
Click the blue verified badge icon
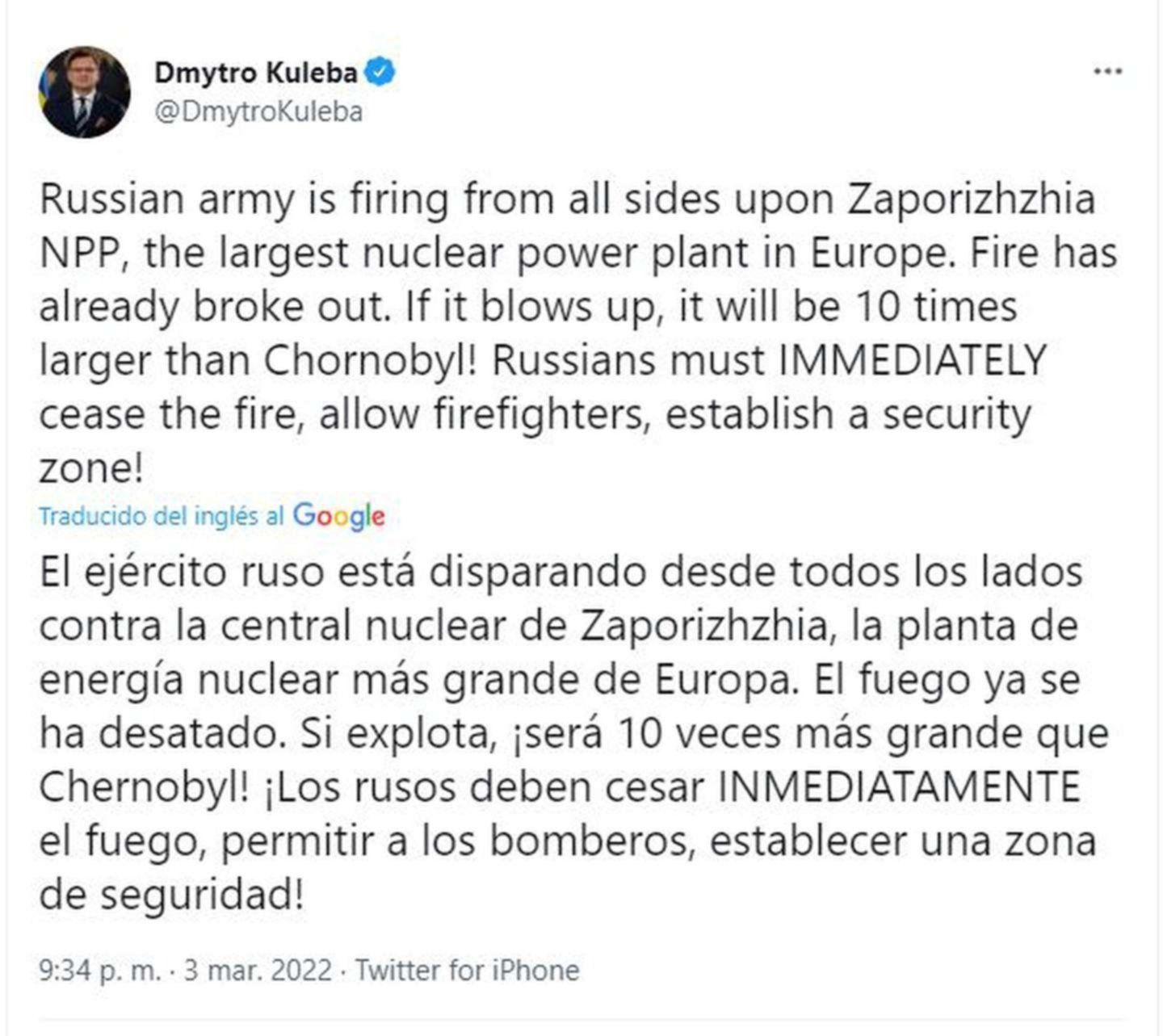[x=380, y=73]
